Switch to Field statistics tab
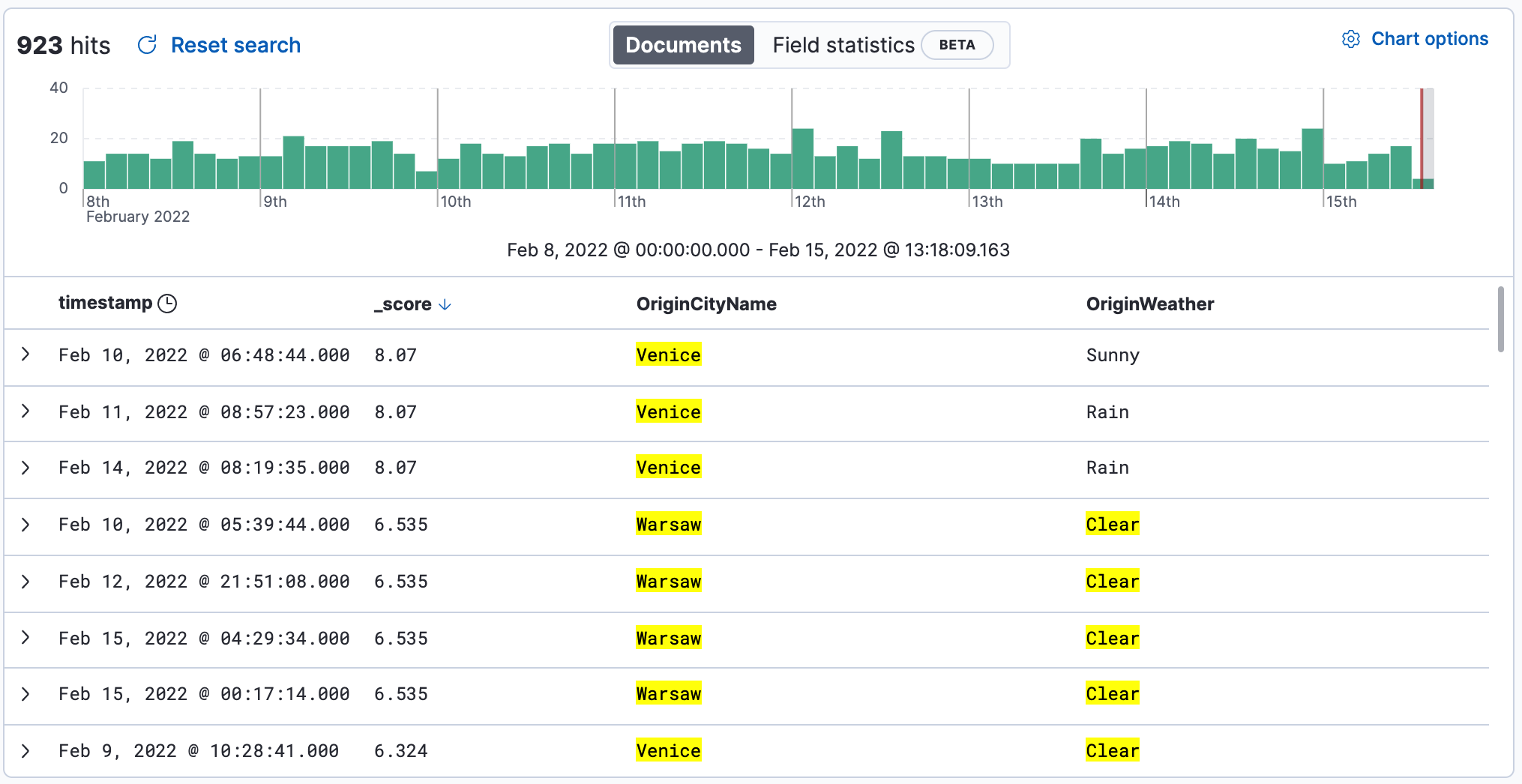 pos(843,45)
